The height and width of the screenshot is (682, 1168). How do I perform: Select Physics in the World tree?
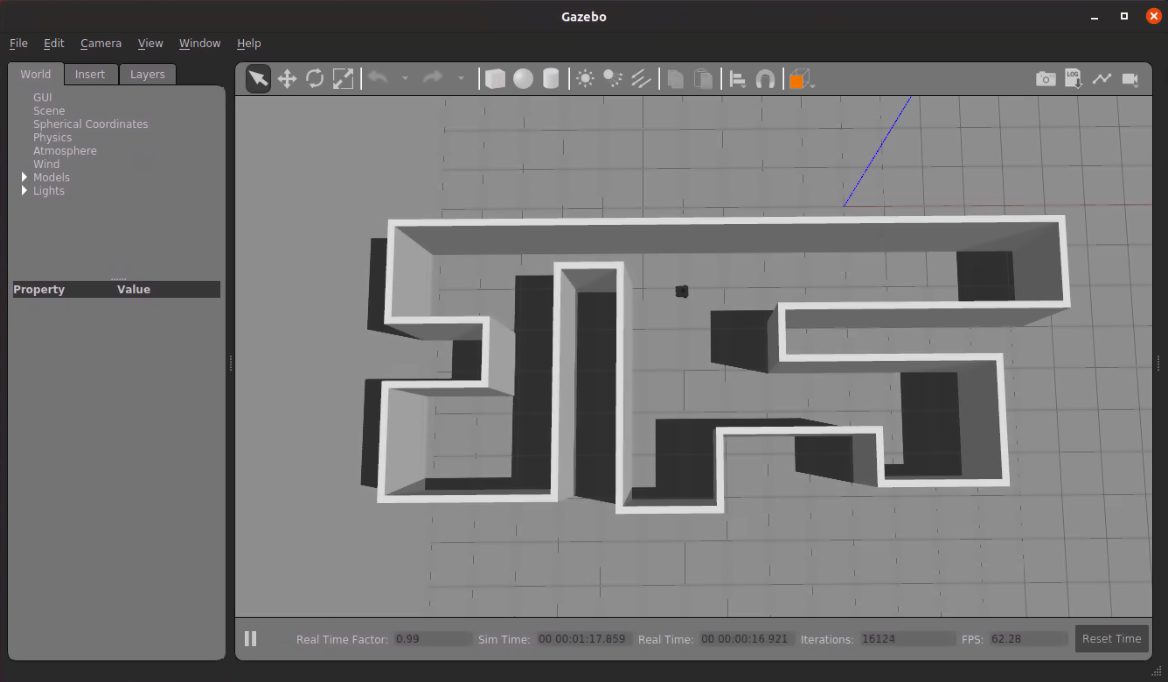(x=52, y=137)
